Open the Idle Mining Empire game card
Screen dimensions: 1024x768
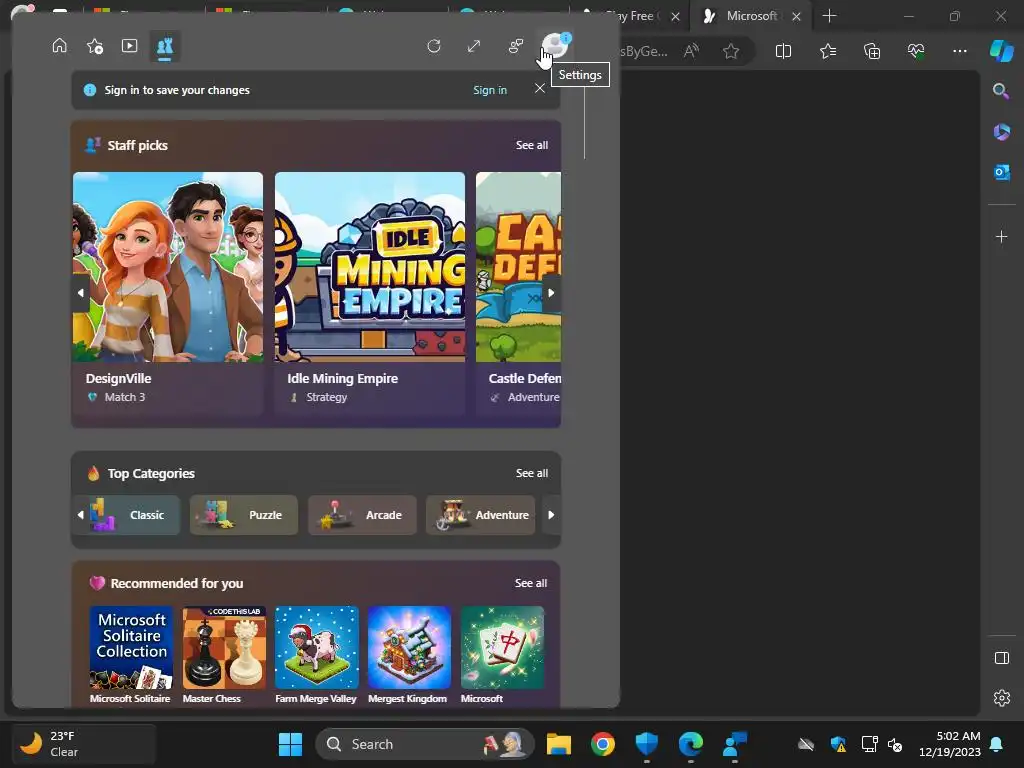[370, 293]
